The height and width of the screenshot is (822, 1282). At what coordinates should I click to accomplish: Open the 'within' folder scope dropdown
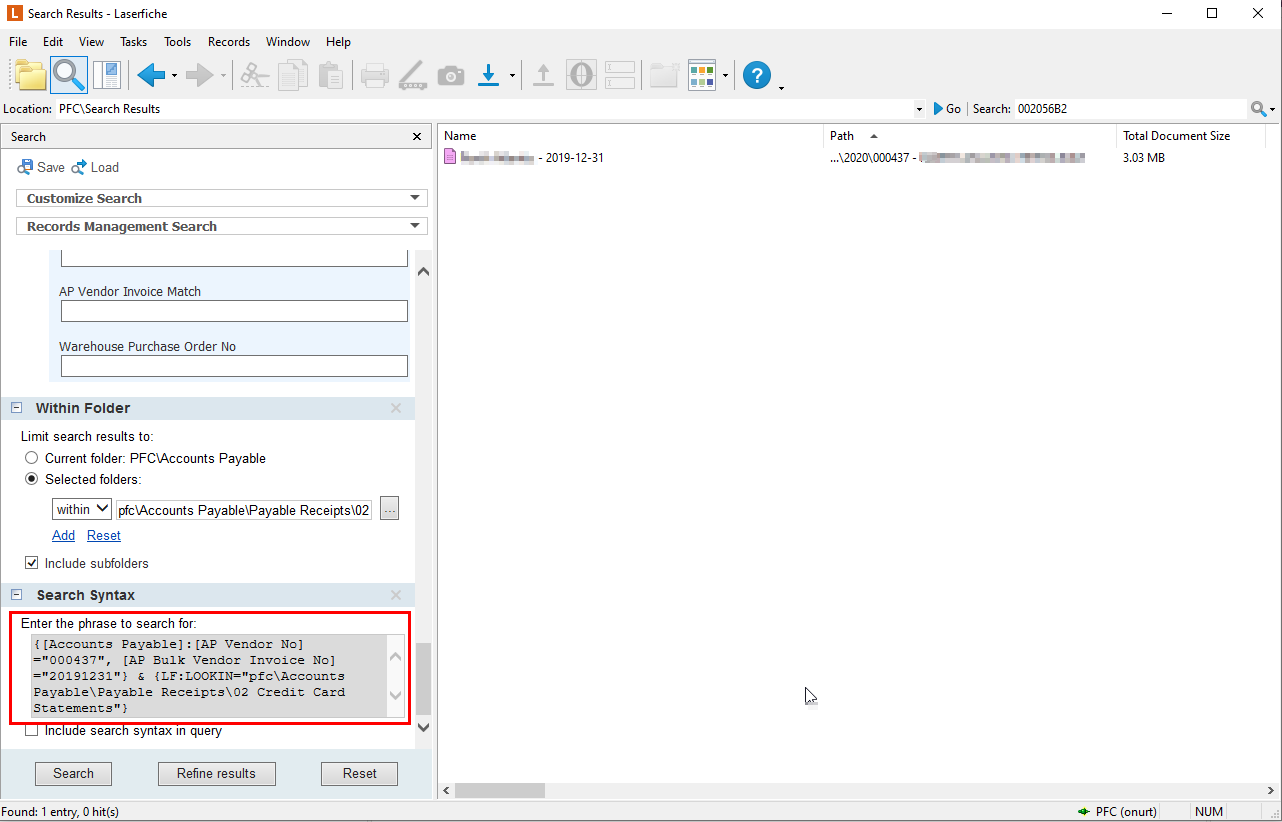82,509
